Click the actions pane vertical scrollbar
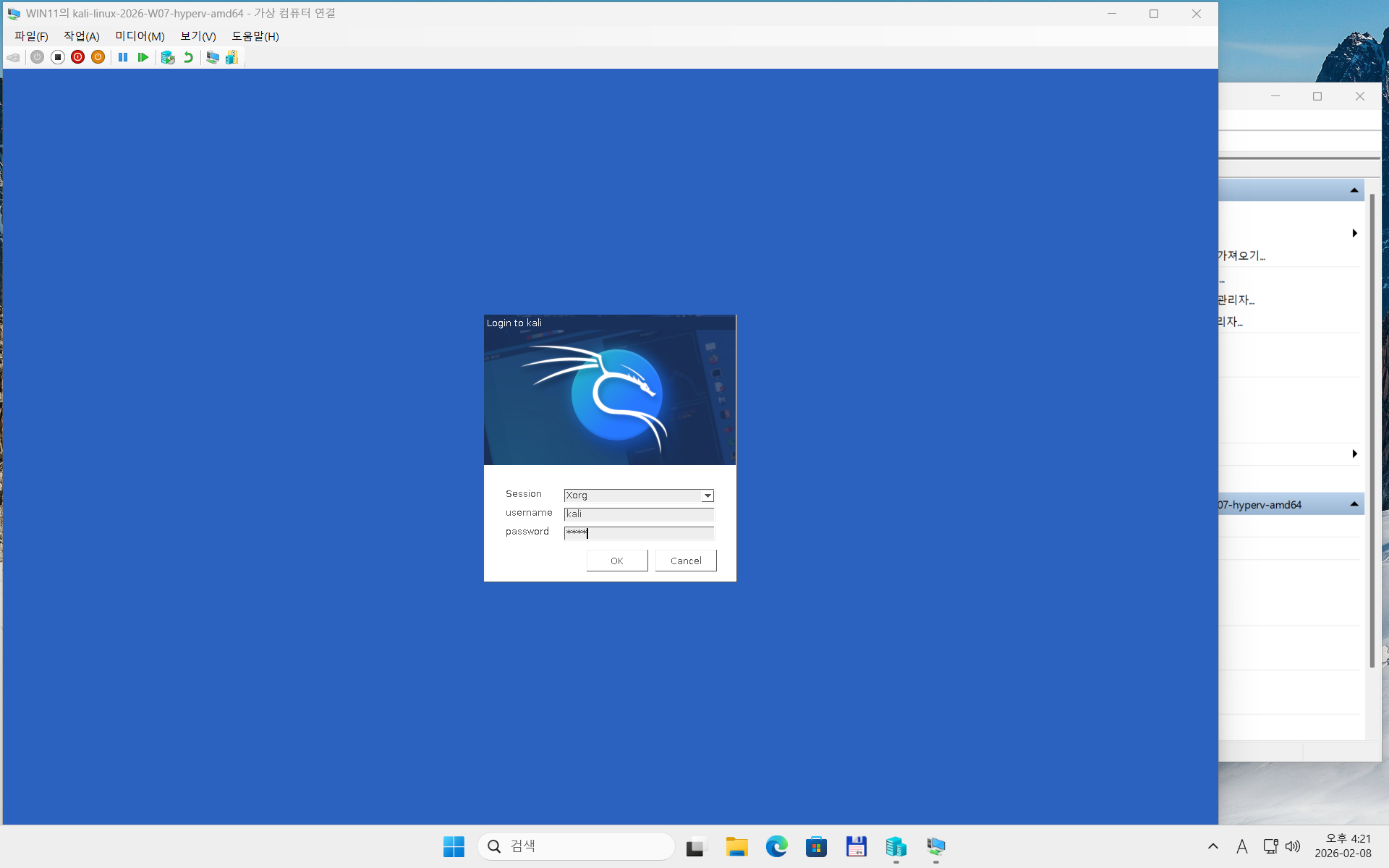 [1372, 430]
